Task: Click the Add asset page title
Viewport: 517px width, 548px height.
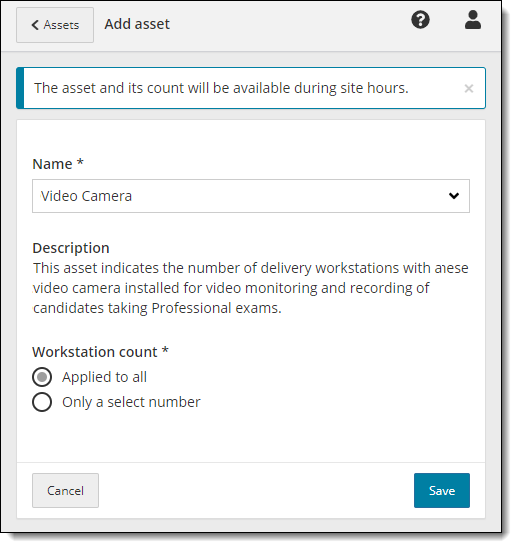Action: [x=137, y=24]
